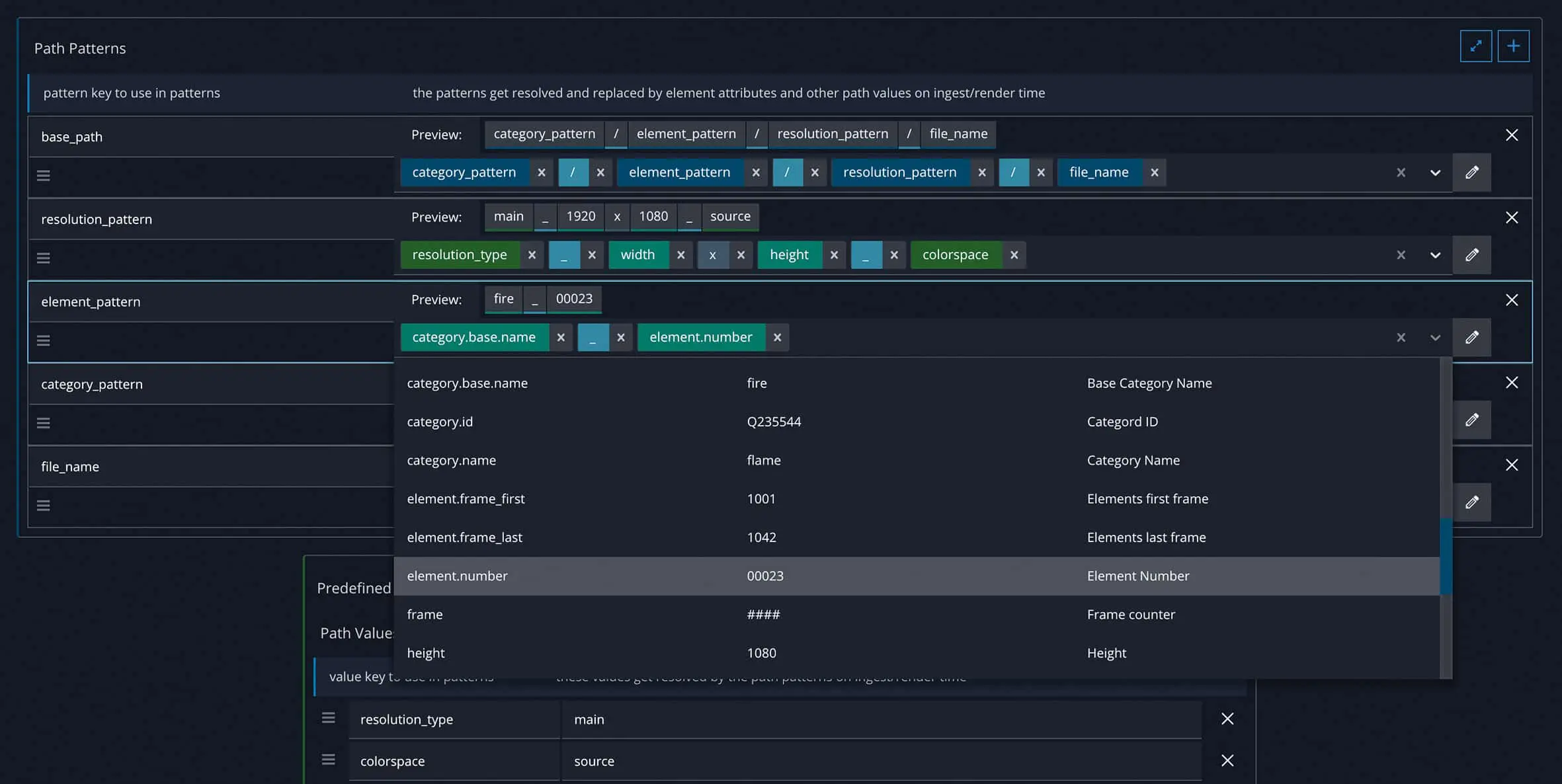Screen dimensions: 1562x784
Task: Remove the file_name tag from base_path
Action: click(x=1154, y=173)
